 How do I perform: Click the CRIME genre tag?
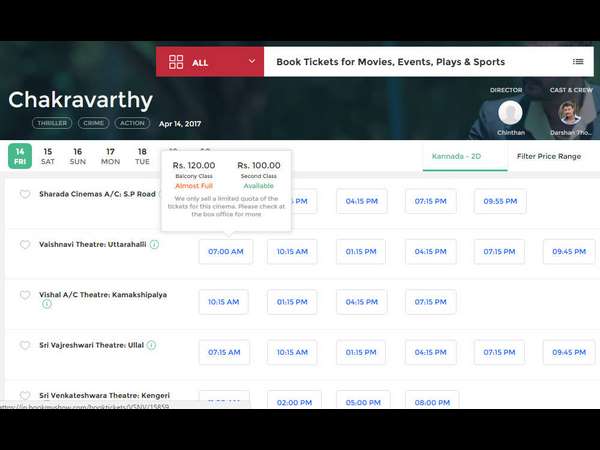tap(94, 123)
